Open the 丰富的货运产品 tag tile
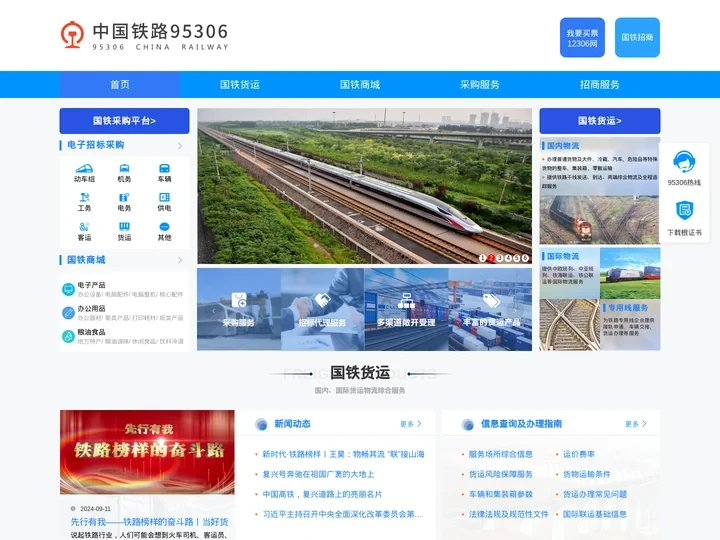The width and height of the screenshot is (720, 540). (490, 309)
